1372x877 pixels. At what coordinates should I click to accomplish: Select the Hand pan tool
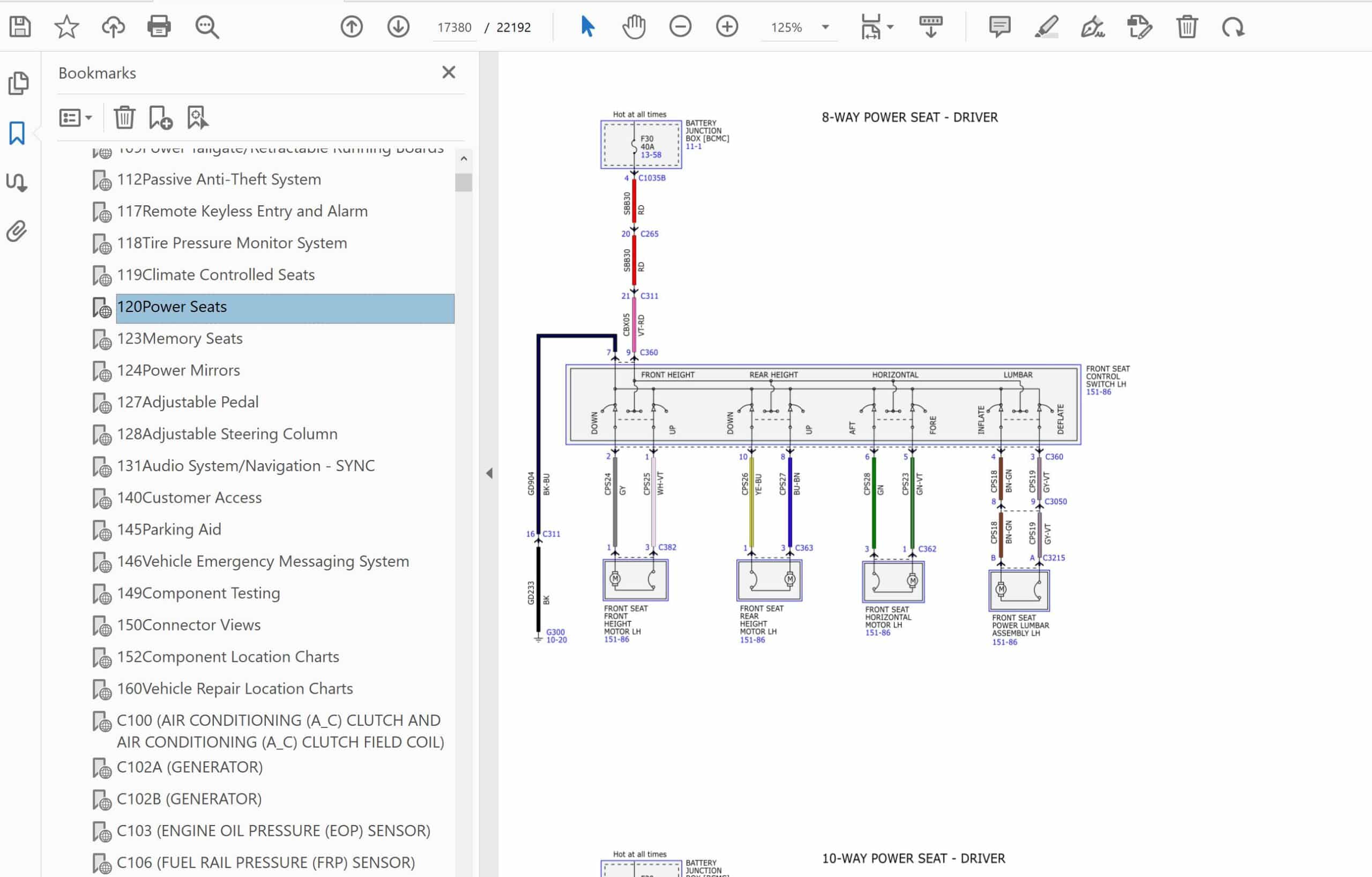633,27
